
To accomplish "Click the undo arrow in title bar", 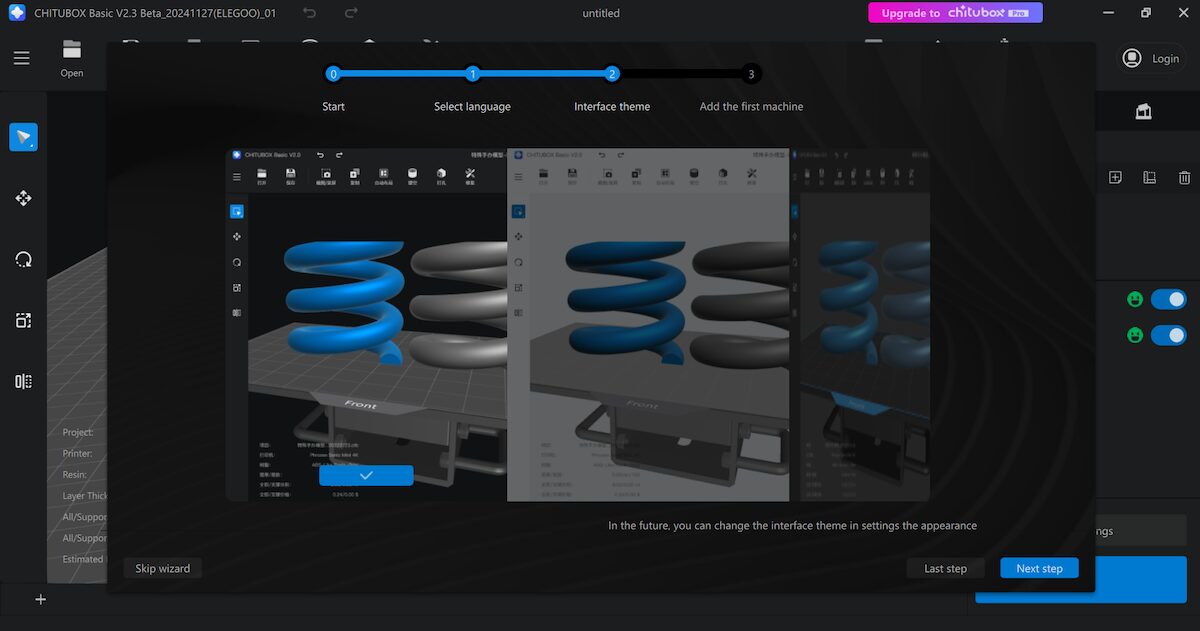I will point(310,13).
